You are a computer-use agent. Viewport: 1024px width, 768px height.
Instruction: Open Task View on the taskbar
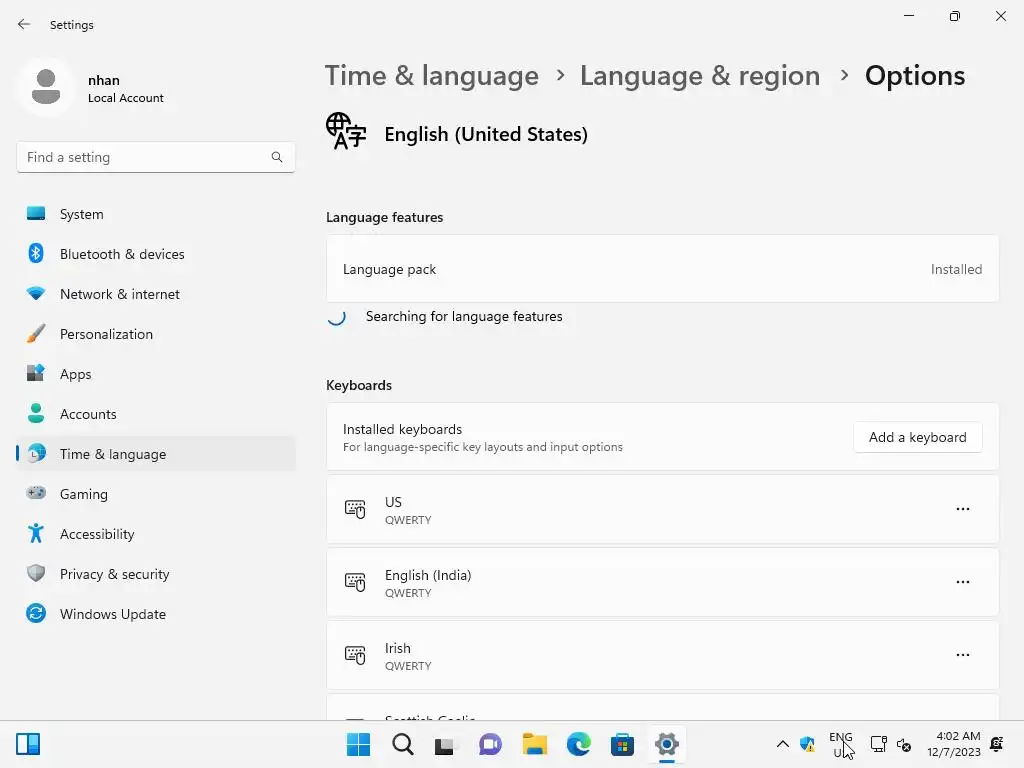tap(445, 744)
